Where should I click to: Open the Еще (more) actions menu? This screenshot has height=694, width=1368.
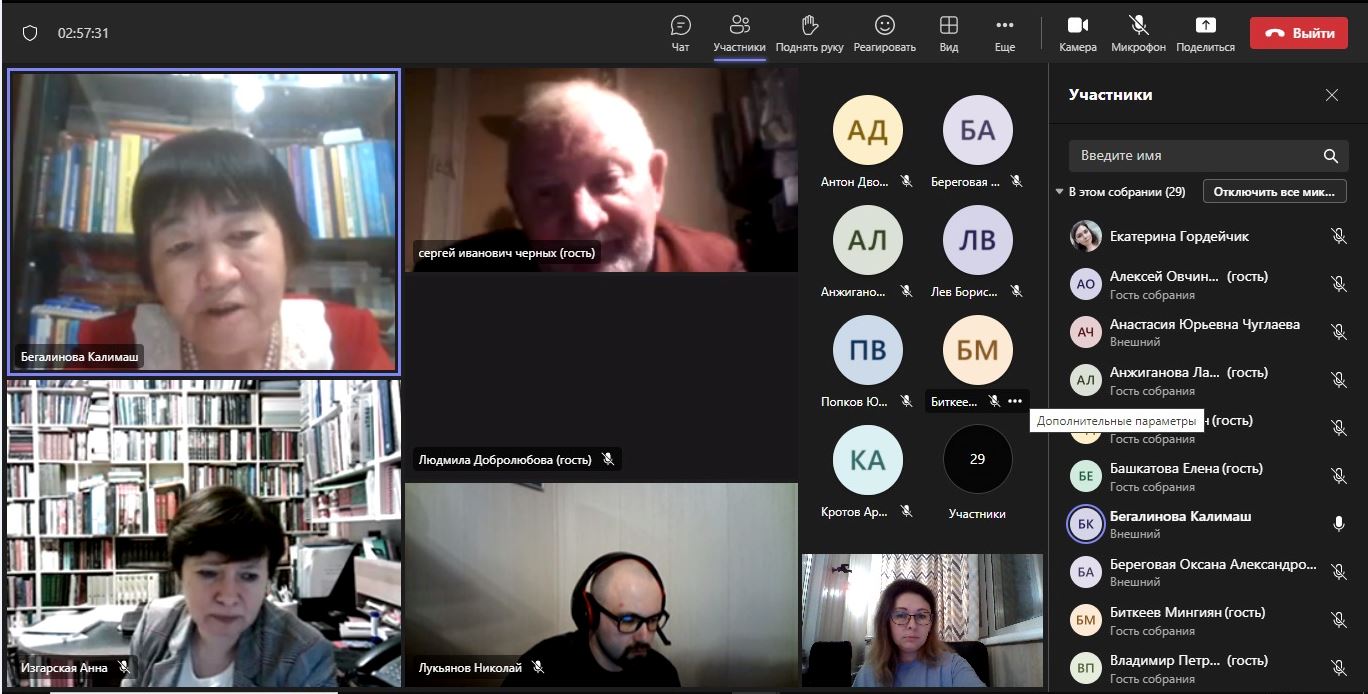tap(1004, 33)
